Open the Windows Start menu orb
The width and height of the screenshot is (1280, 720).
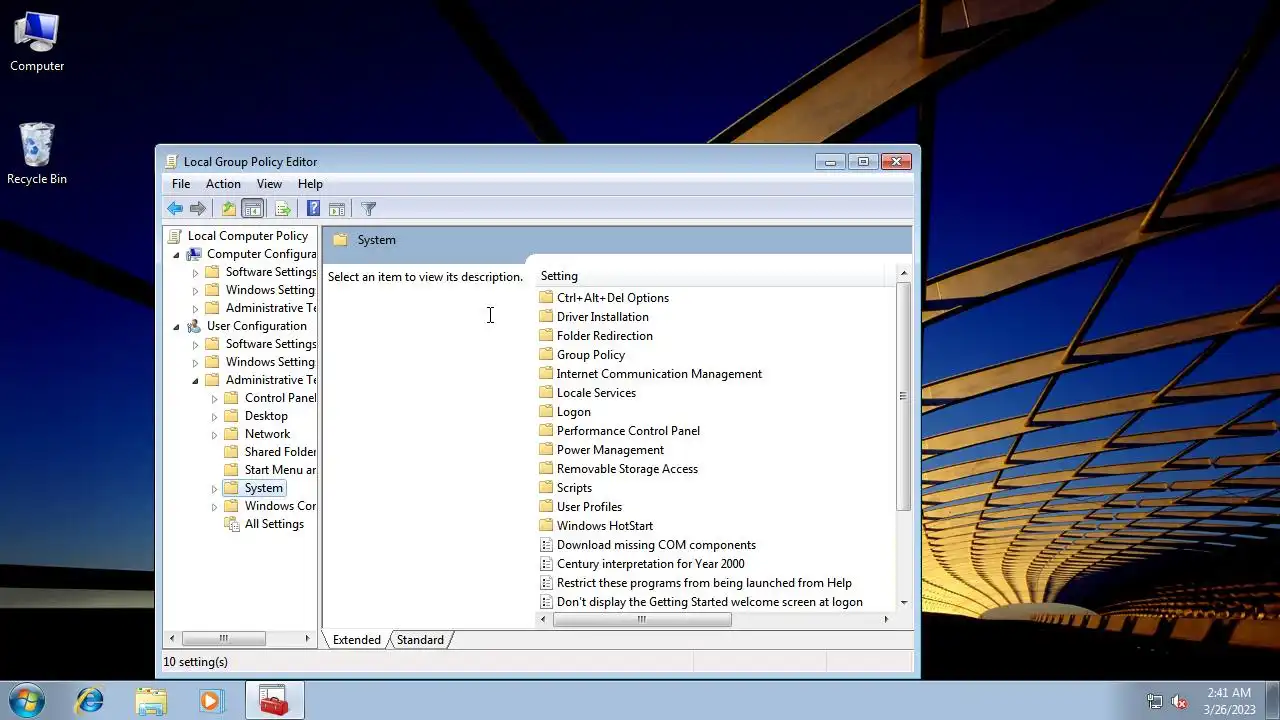click(27, 701)
